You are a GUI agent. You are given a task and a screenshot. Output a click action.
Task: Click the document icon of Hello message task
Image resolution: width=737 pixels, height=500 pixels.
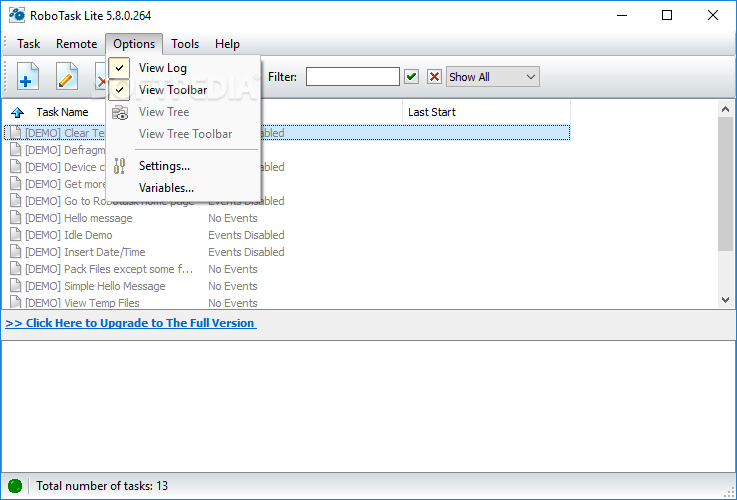[16, 218]
